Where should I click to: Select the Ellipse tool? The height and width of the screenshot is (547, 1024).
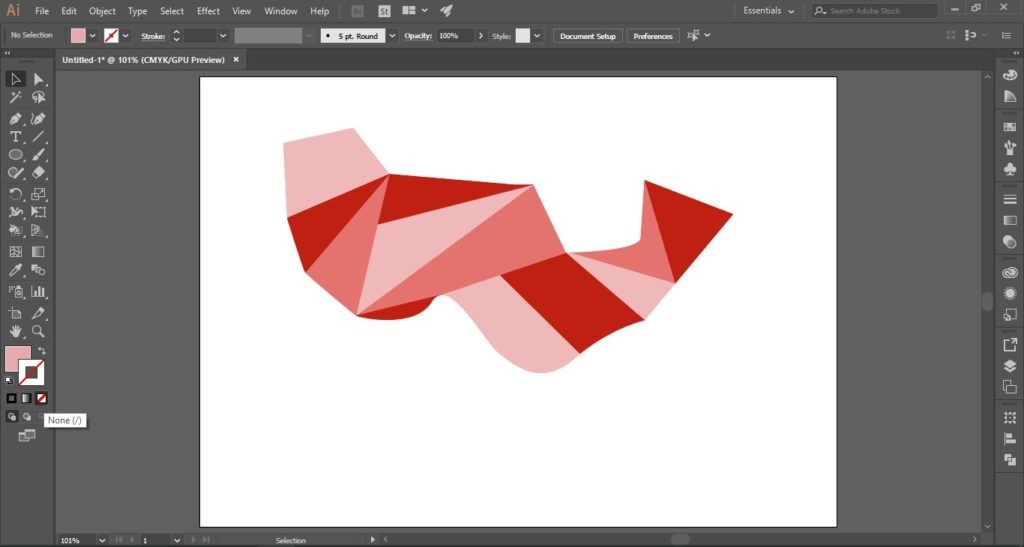click(15, 155)
